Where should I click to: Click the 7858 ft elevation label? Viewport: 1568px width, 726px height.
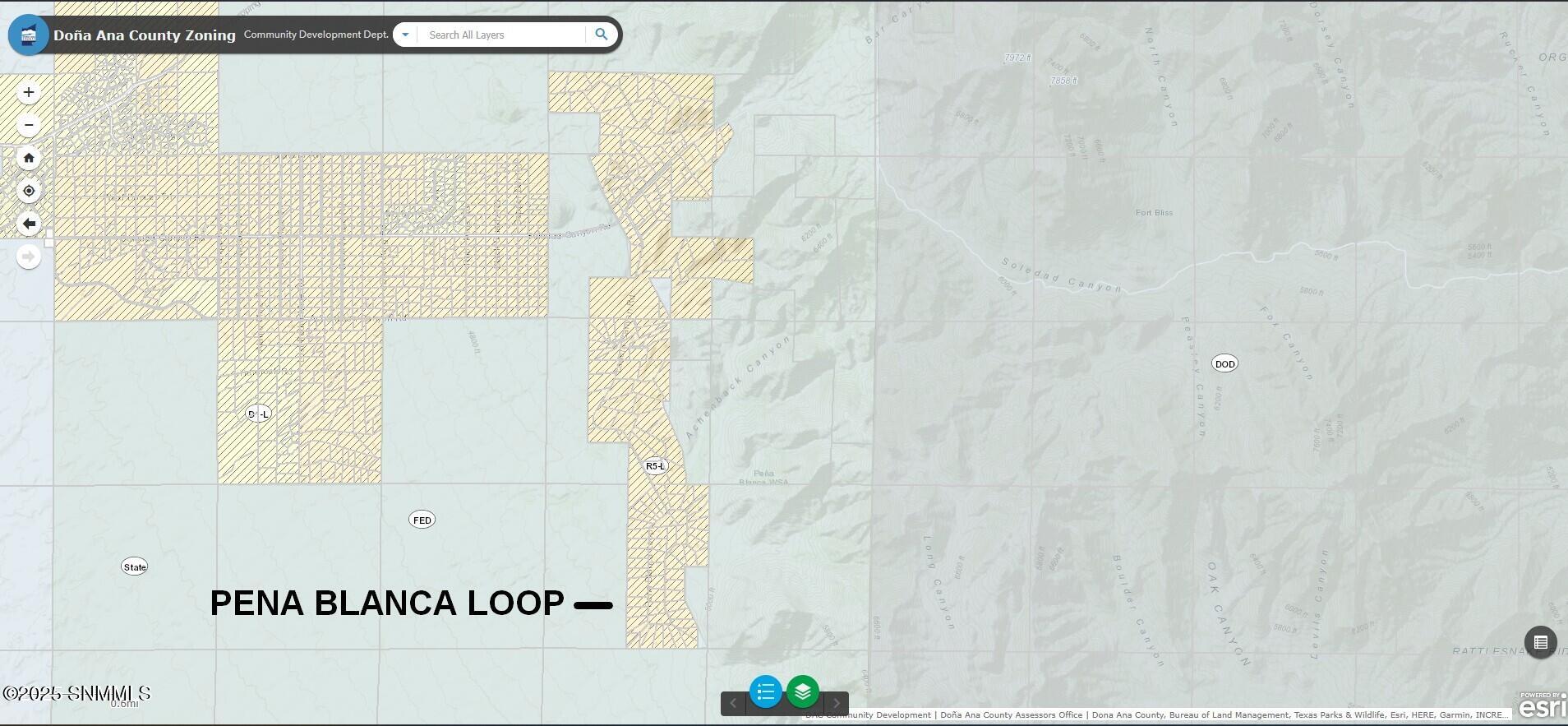pyautogui.click(x=1063, y=81)
